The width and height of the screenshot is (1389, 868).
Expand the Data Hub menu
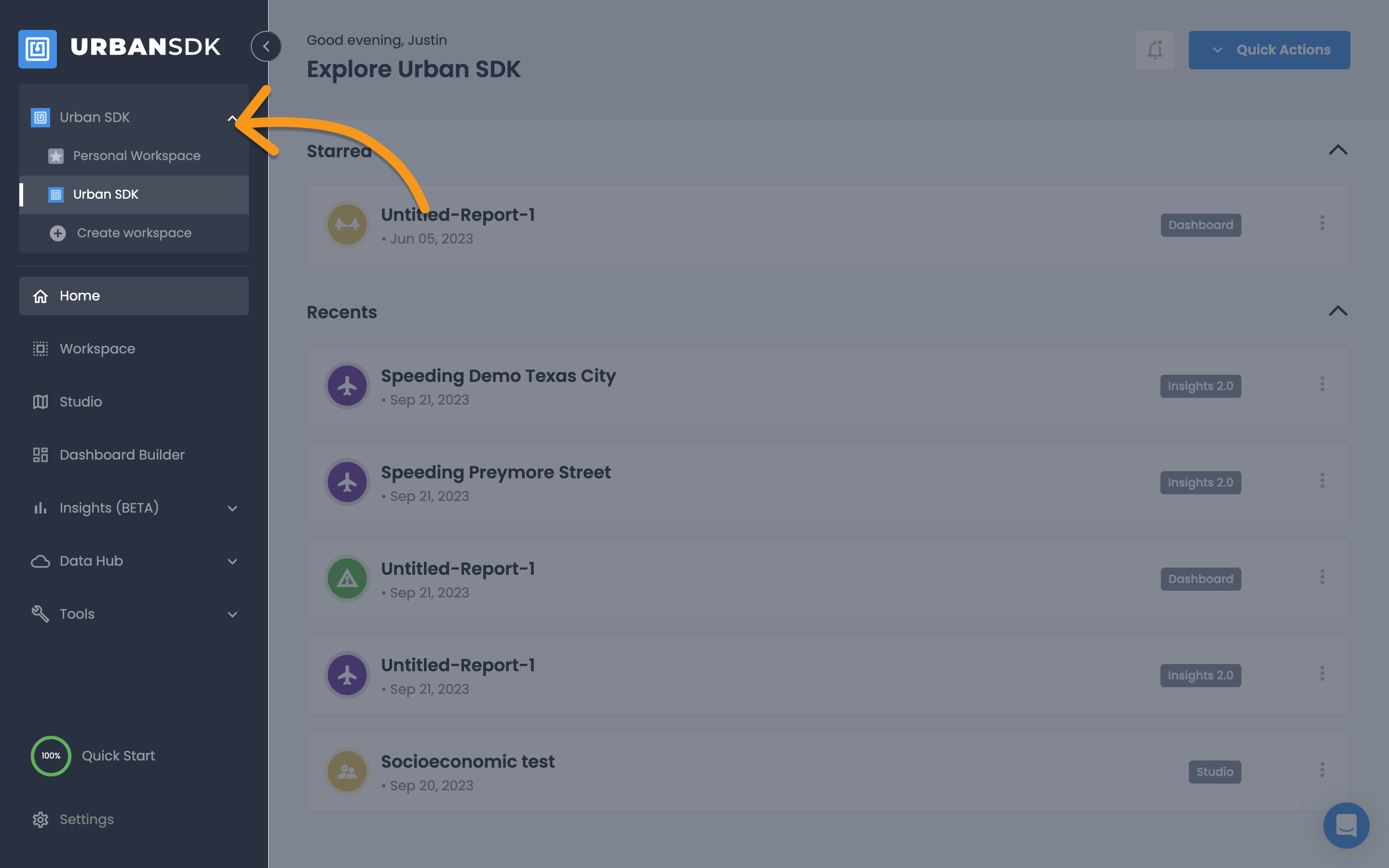pos(232,561)
